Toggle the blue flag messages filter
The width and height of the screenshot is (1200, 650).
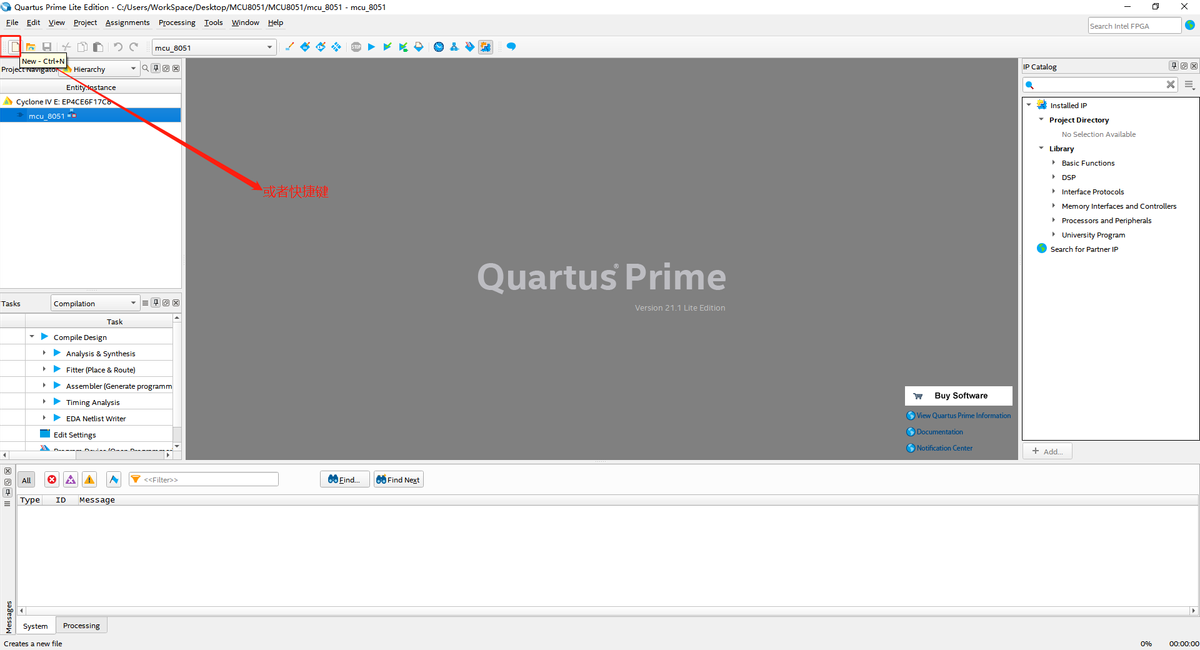[x=114, y=480]
